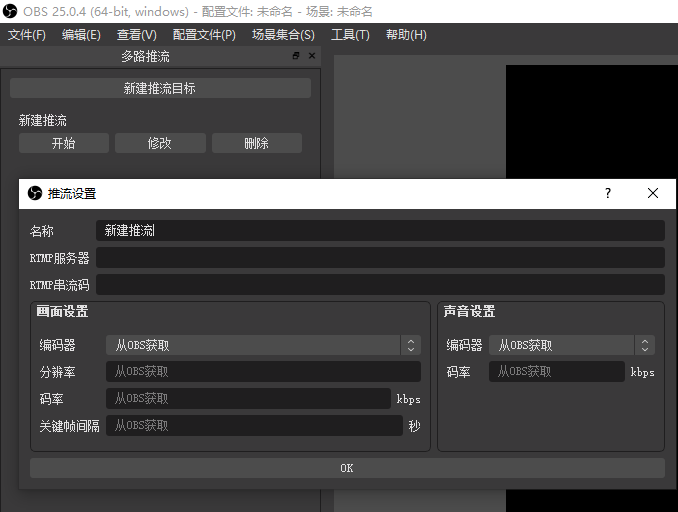The height and width of the screenshot is (512, 678).
Task: Click the arrows of the 声音设置 编码器 combo box
Action: 645,345
